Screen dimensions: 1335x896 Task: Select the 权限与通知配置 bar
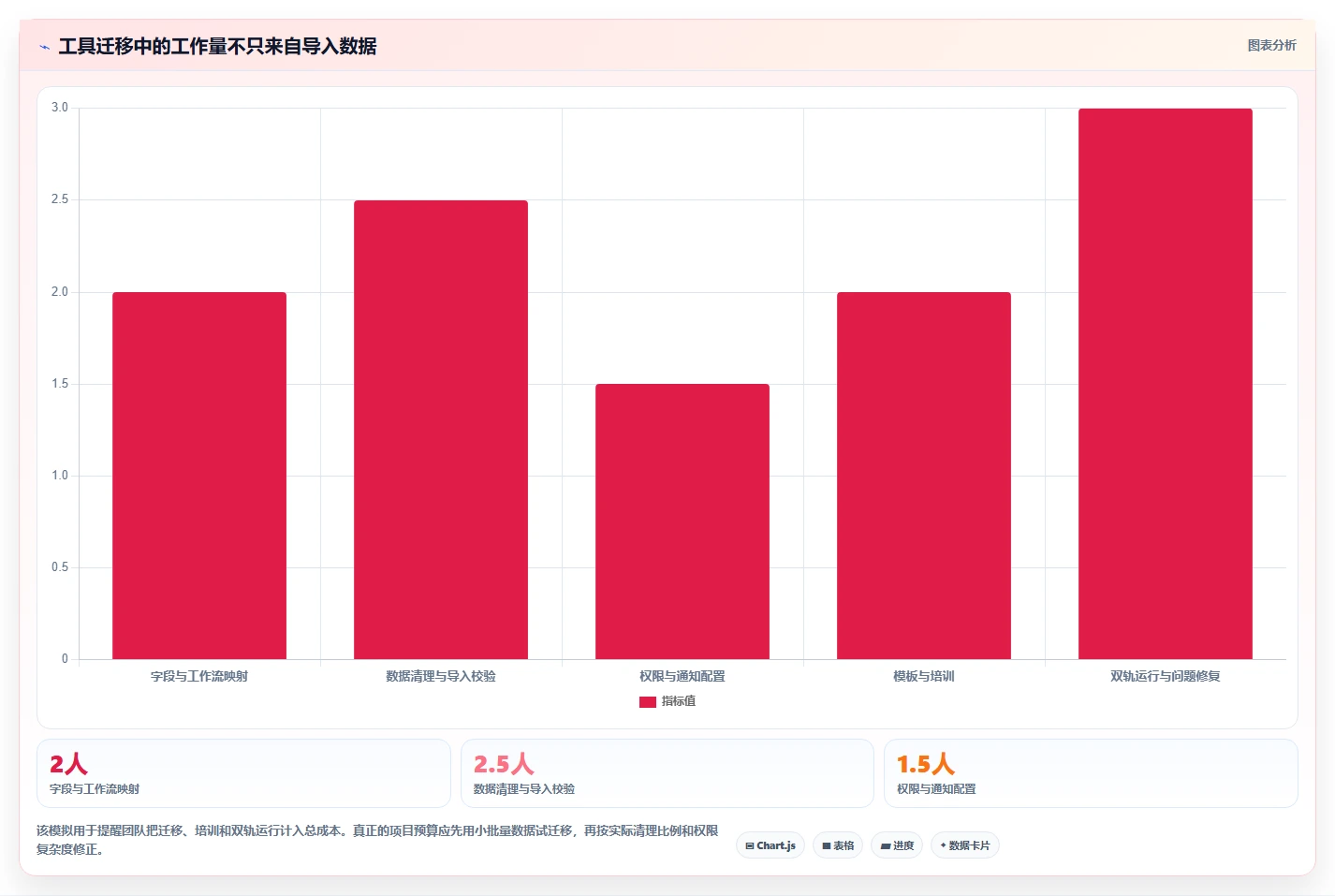pos(682,521)
